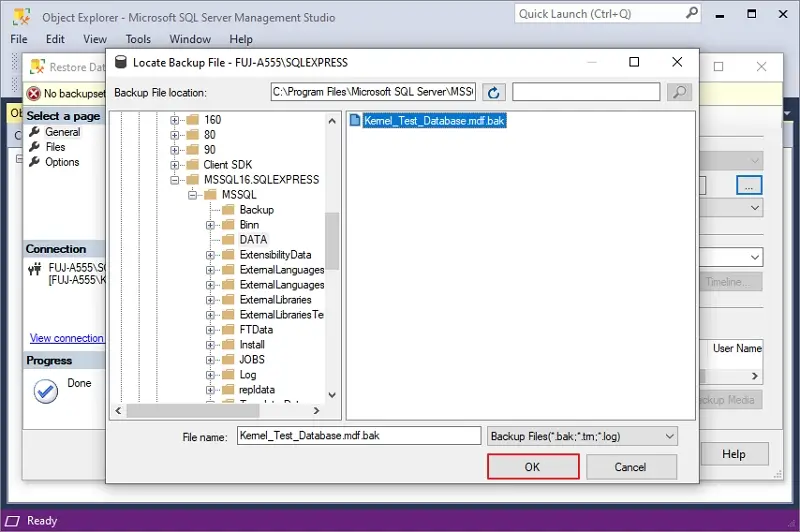800x532 pixels.
Task: Open the Help menu
Action: [241, 39]
